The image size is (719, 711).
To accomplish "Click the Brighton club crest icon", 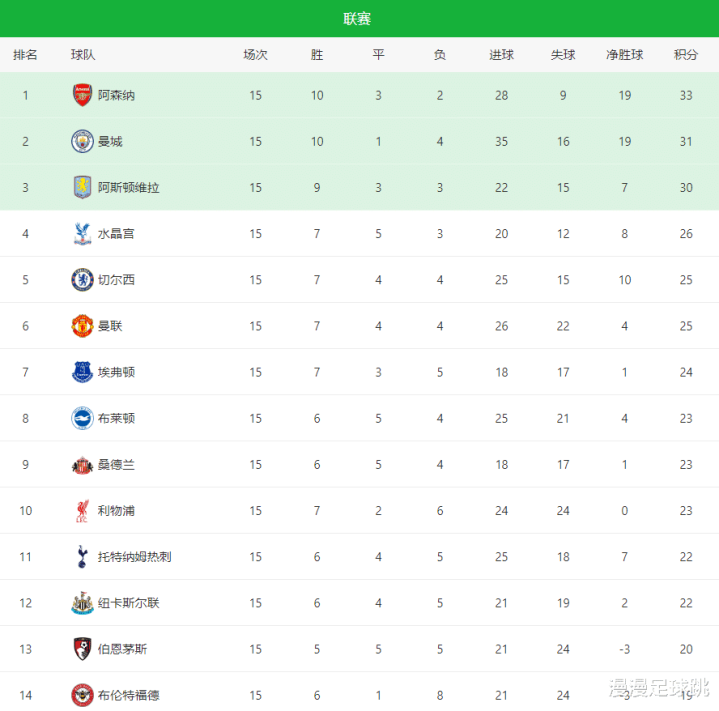I will click(82, 418).
